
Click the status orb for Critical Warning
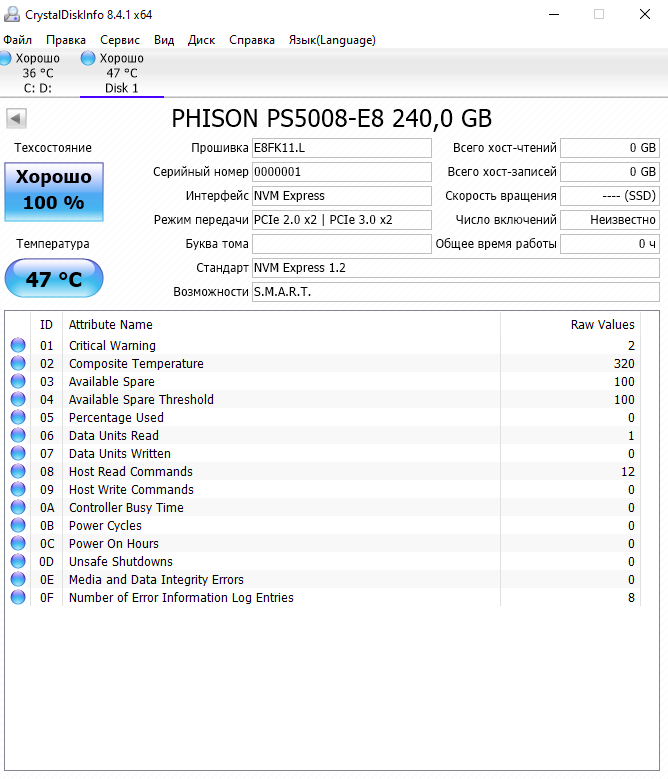click(18, 345)
